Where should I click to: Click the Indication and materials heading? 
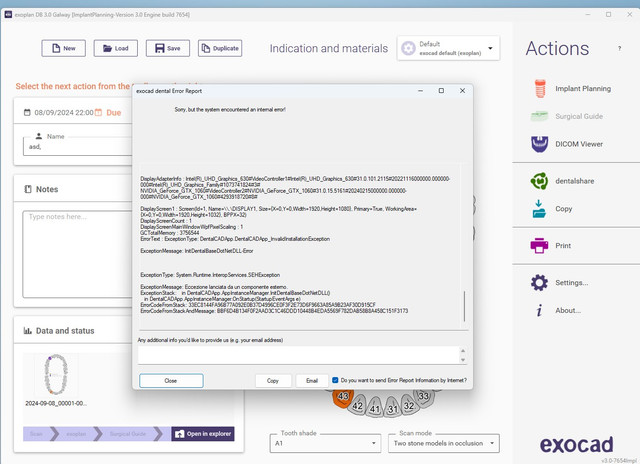(329, 48)
